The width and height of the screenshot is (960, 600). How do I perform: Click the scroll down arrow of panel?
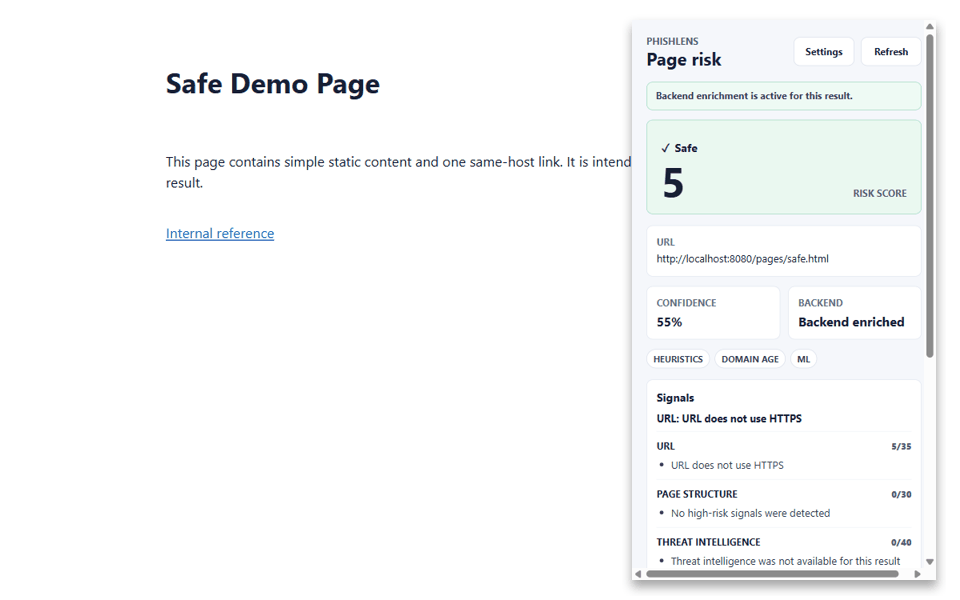tap(929, 561)
